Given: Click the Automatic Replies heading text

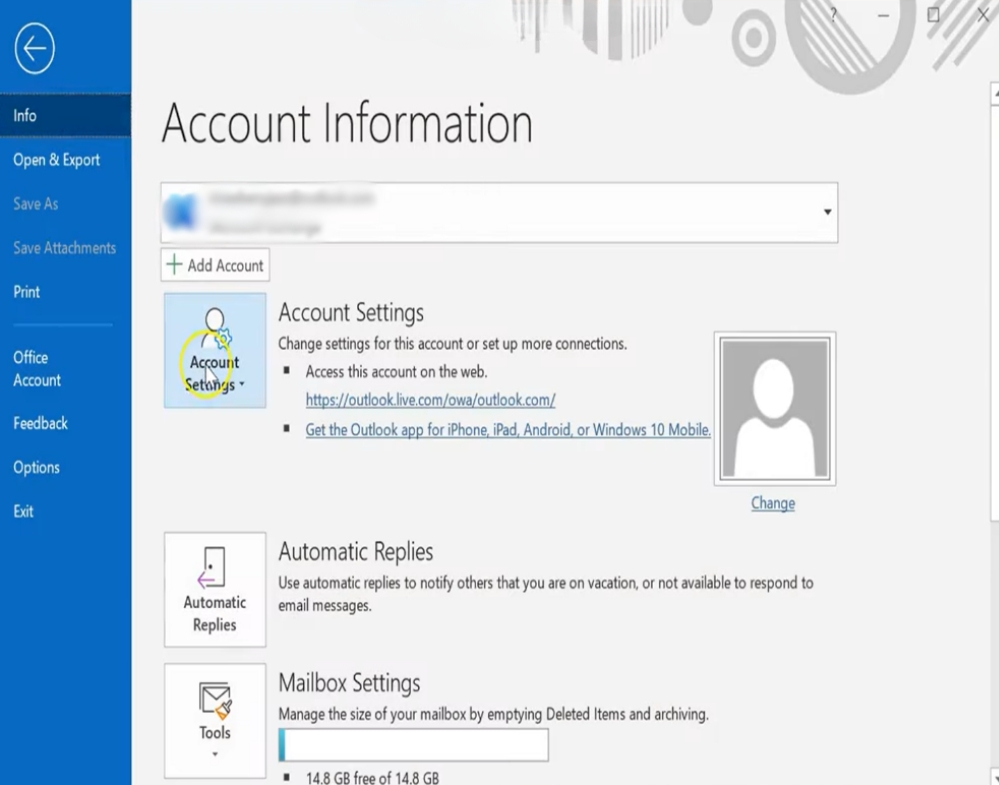Looking at the screenshot, I should (356, 551).
